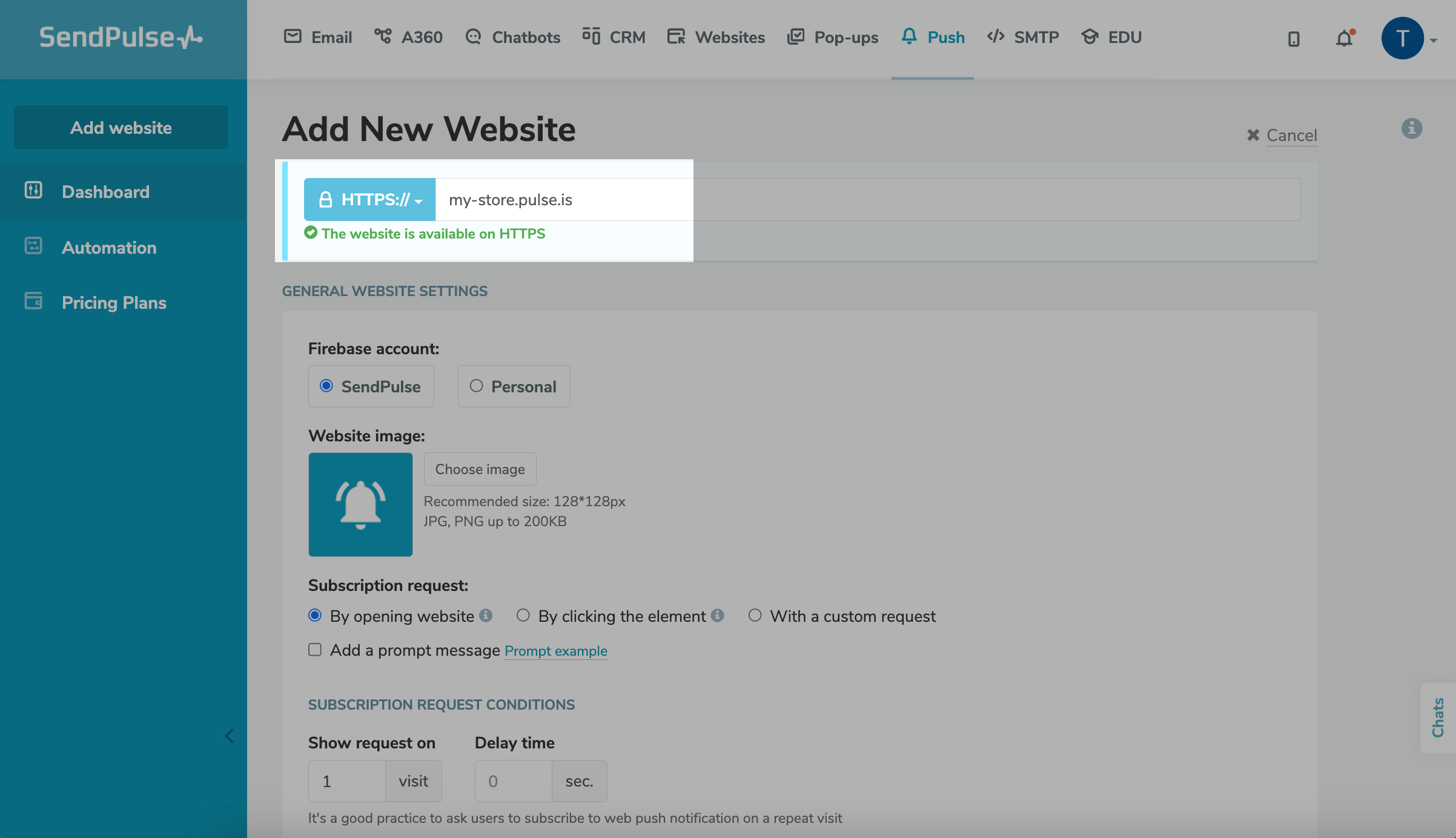Click the notifications bell icon
This screenshot has width=1456, height=838.
(x=1344, y=39)
